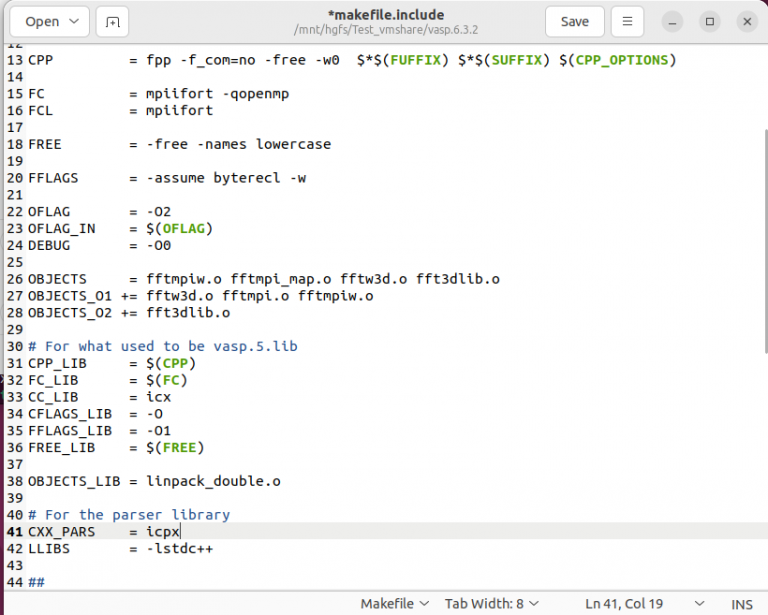Viewport: 768px width, 615px height.
Task: Click the -O value of CFLAGS_LIB
Action: (154, 414)
